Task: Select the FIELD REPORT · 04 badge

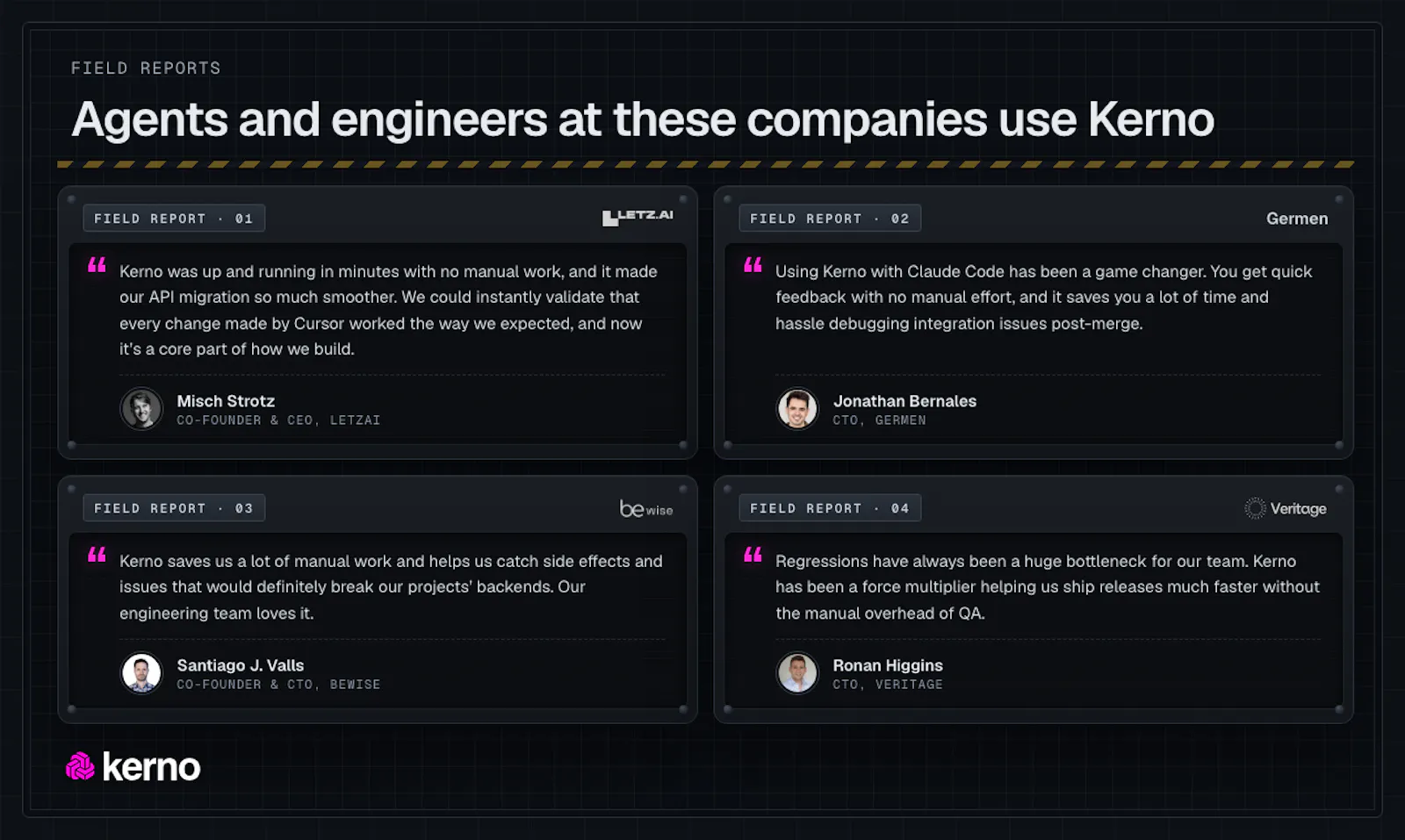Action: click(x=830, y=508)
